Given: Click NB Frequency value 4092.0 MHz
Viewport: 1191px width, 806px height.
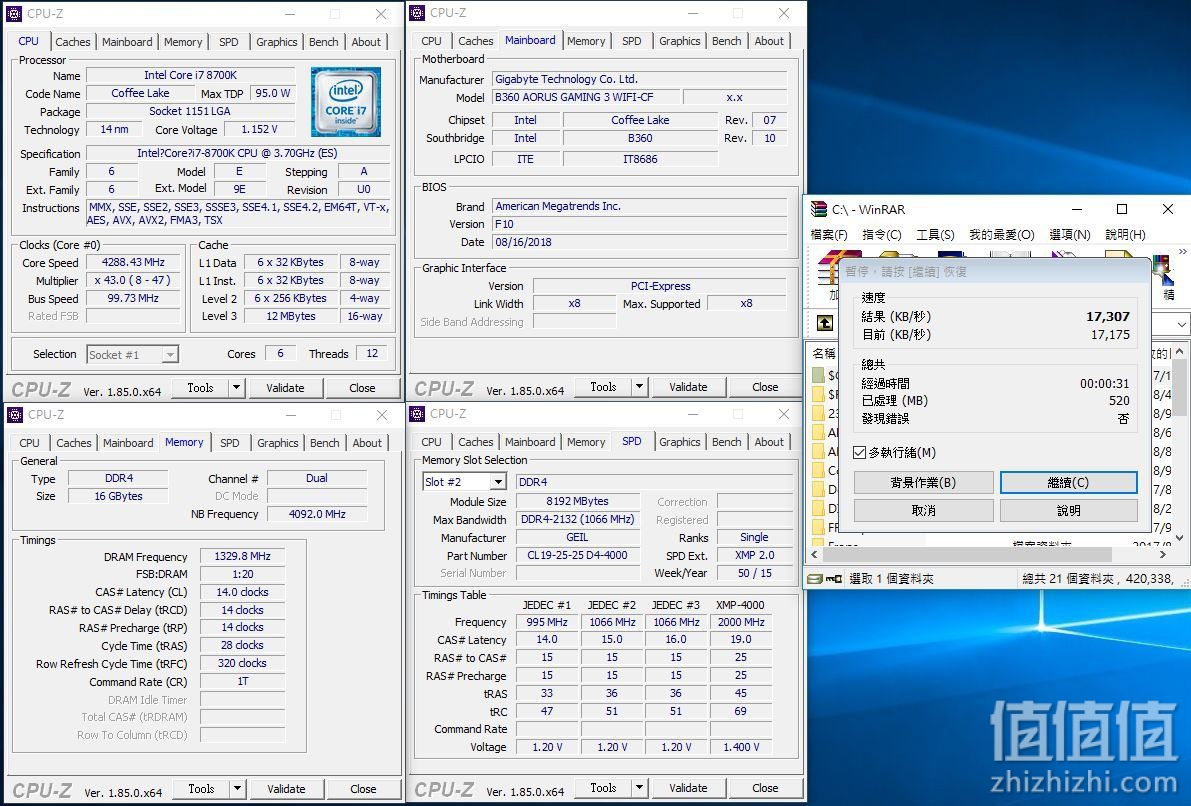Looking at the screenshot, I should (x=317, y=514).
